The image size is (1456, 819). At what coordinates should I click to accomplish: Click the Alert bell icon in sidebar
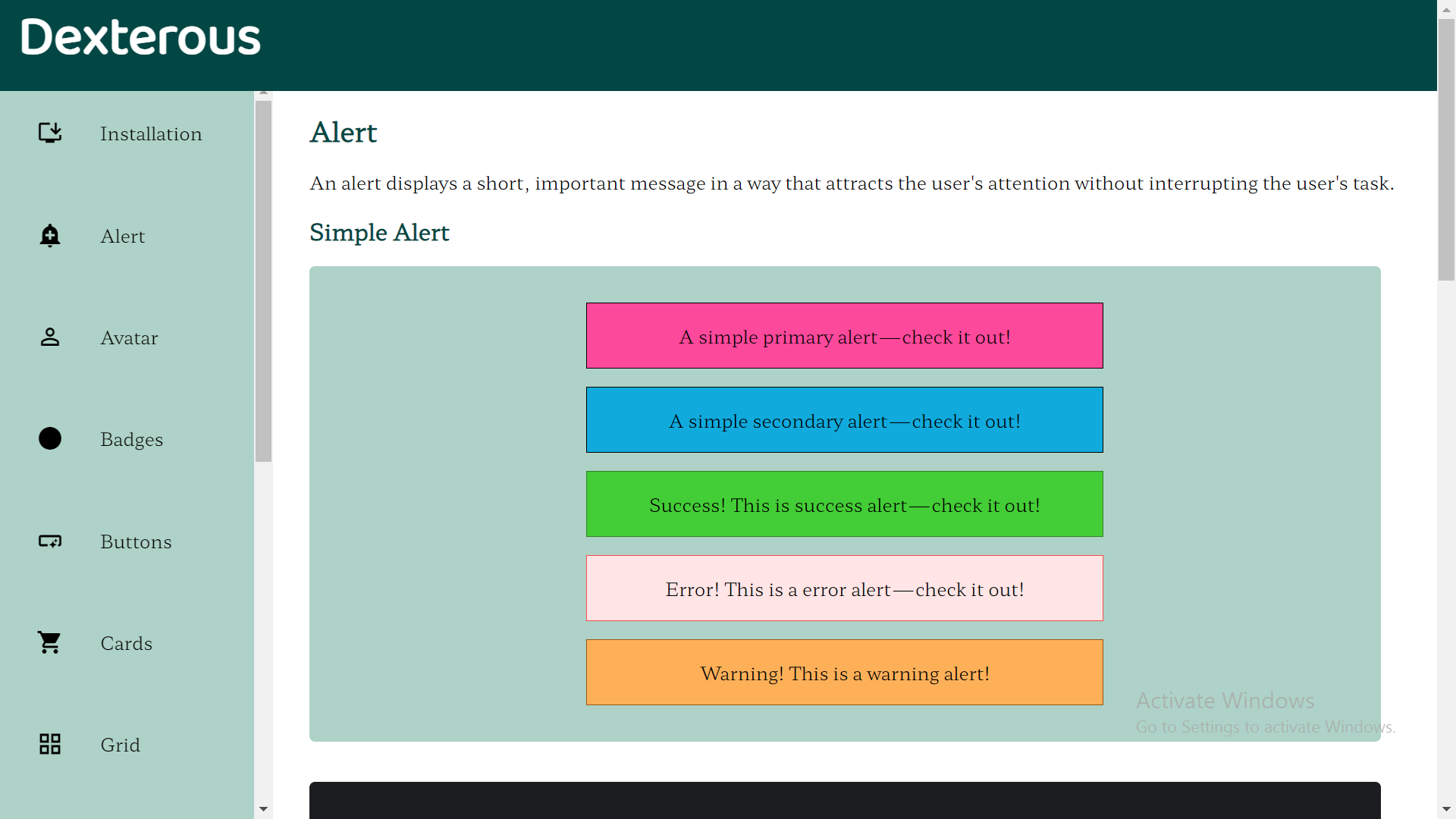(x=49, y=236)
